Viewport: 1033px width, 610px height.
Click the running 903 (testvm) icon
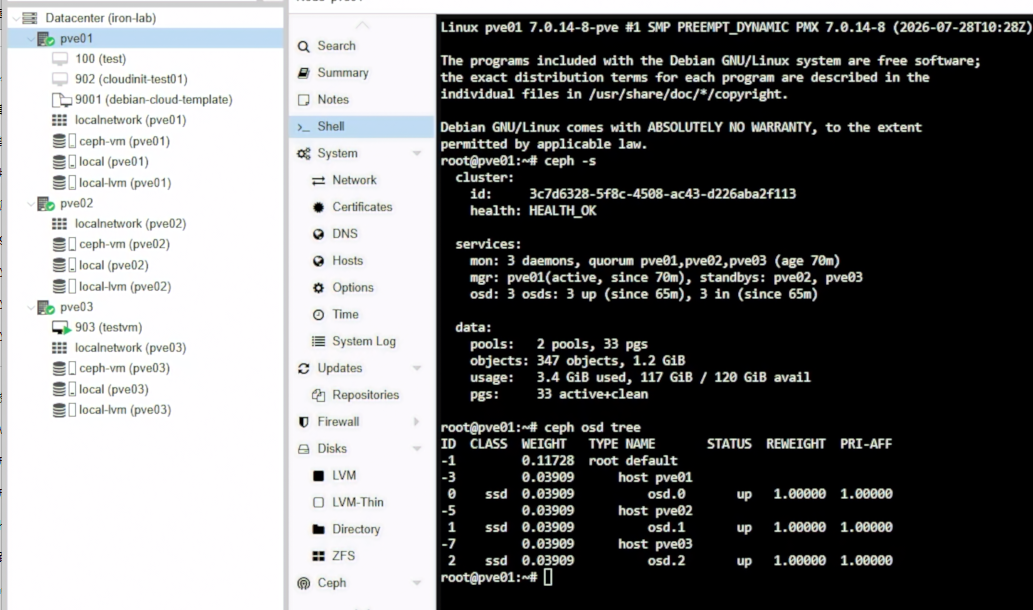click(61, 327)
